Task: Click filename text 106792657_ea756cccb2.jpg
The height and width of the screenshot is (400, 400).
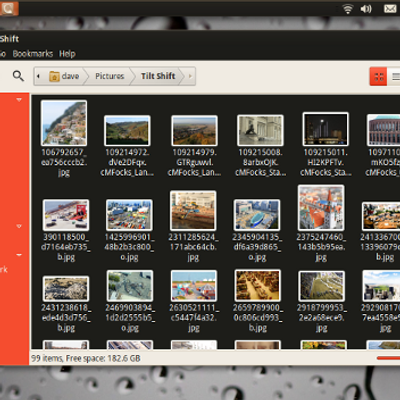Action: point(64,162)
